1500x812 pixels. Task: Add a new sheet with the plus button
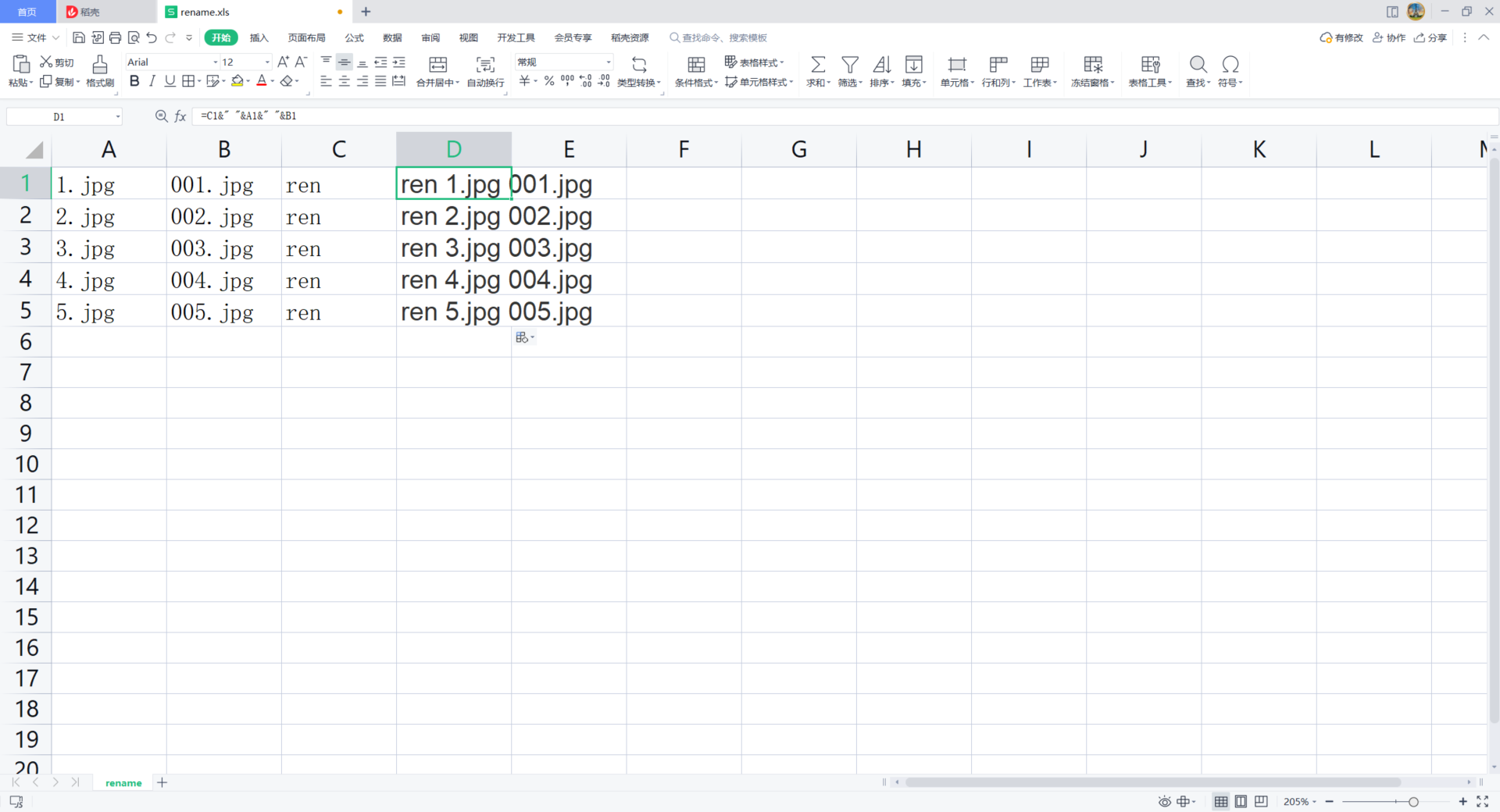(162, 782)
